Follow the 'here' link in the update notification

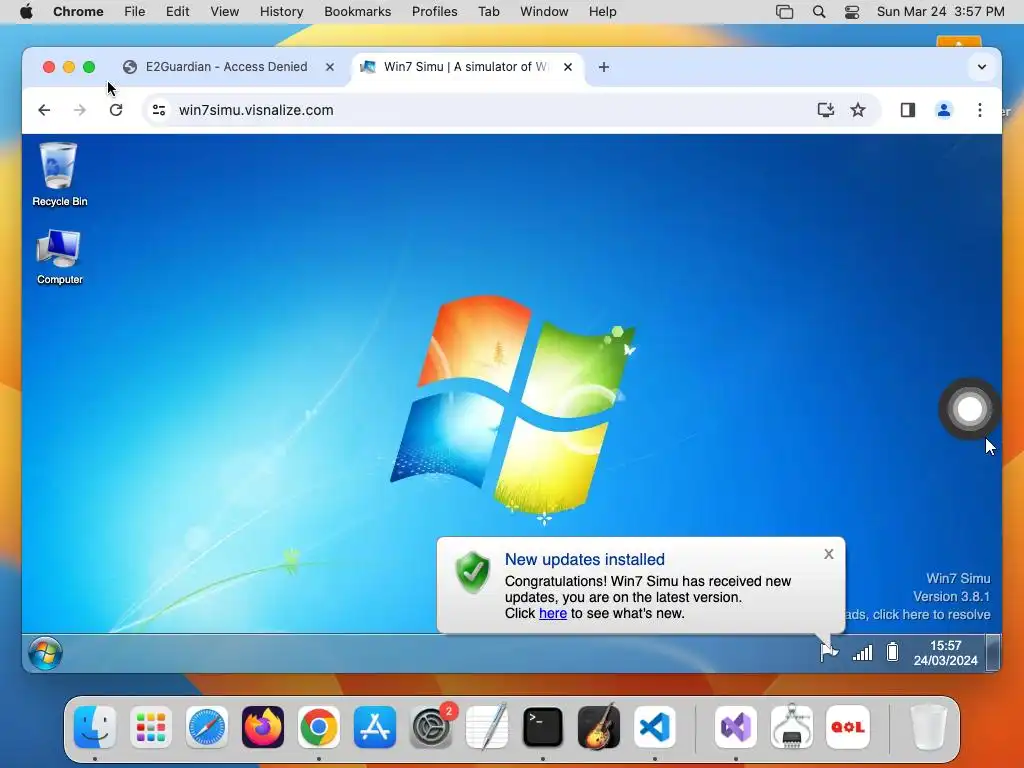pyautogui.click(x=552, y=613)
